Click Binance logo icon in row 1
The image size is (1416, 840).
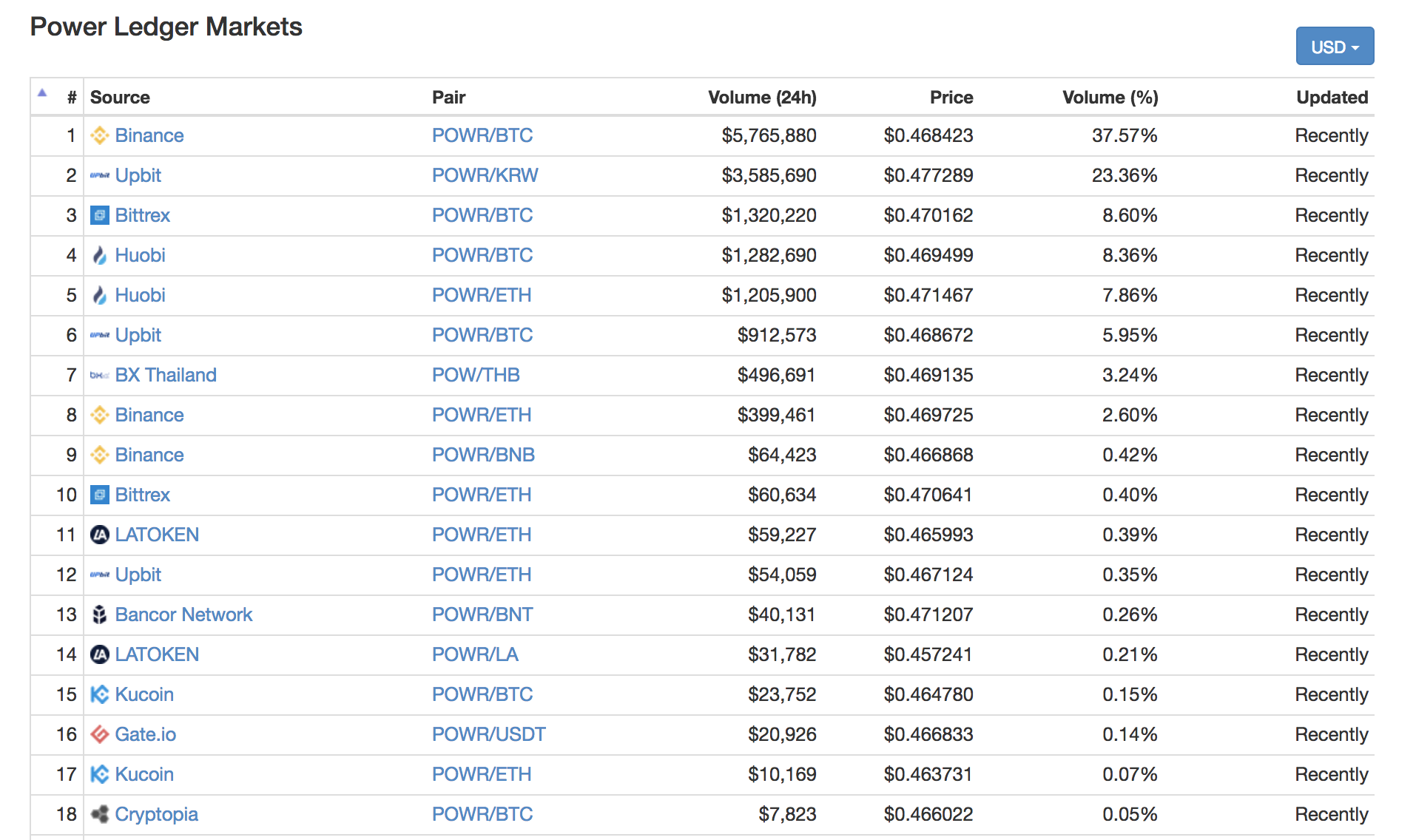tap(99, 135)
